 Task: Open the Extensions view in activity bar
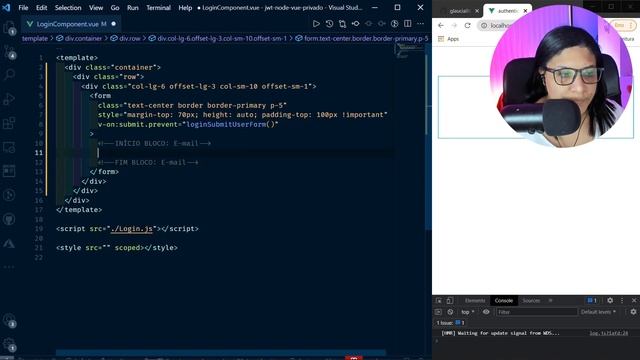[x=9, y=123]
